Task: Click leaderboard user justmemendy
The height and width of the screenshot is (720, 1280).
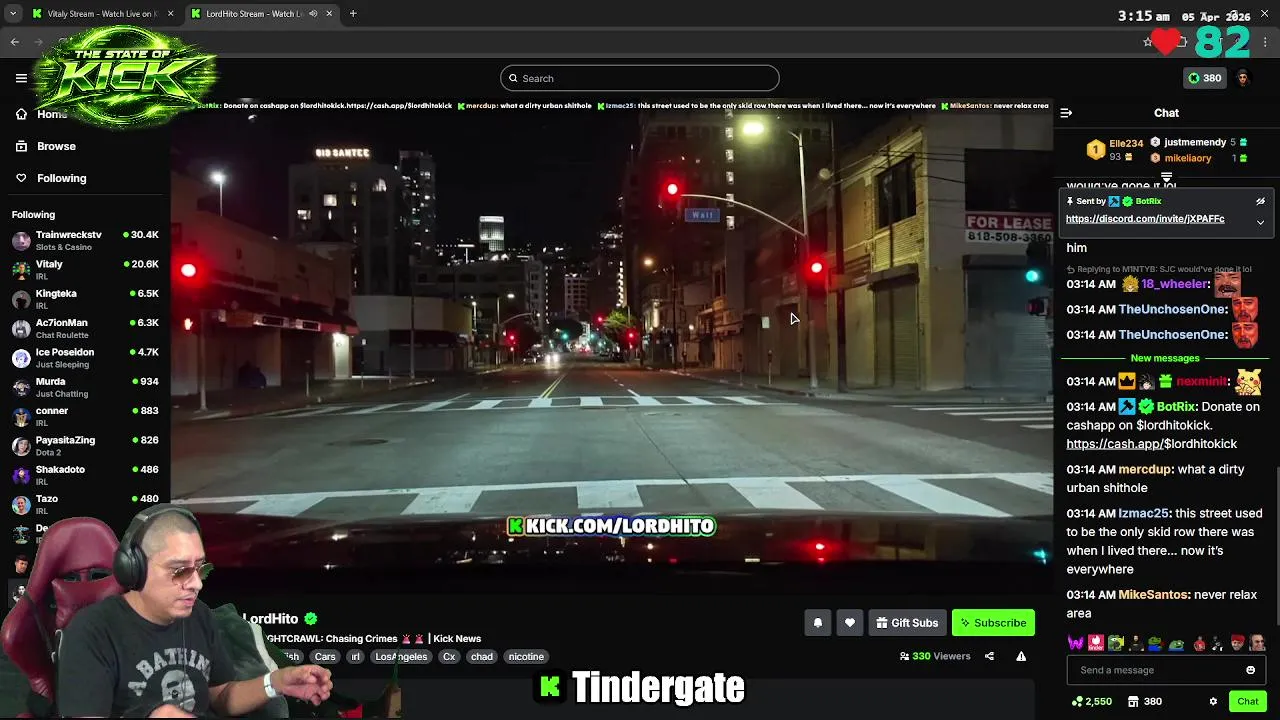Action: (1195, 143)
